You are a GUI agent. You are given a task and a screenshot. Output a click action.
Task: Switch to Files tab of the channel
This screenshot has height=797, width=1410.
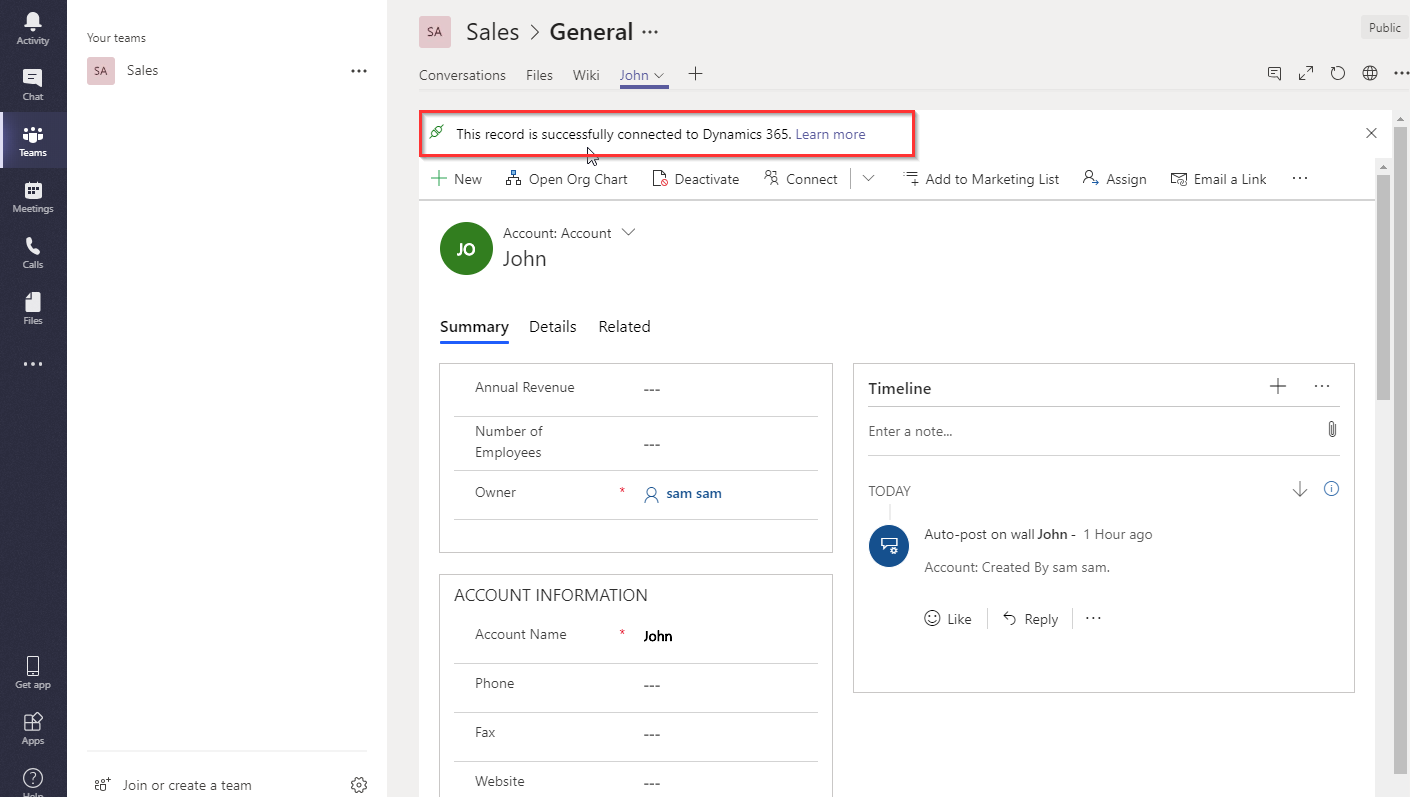(x=539, y=75)
